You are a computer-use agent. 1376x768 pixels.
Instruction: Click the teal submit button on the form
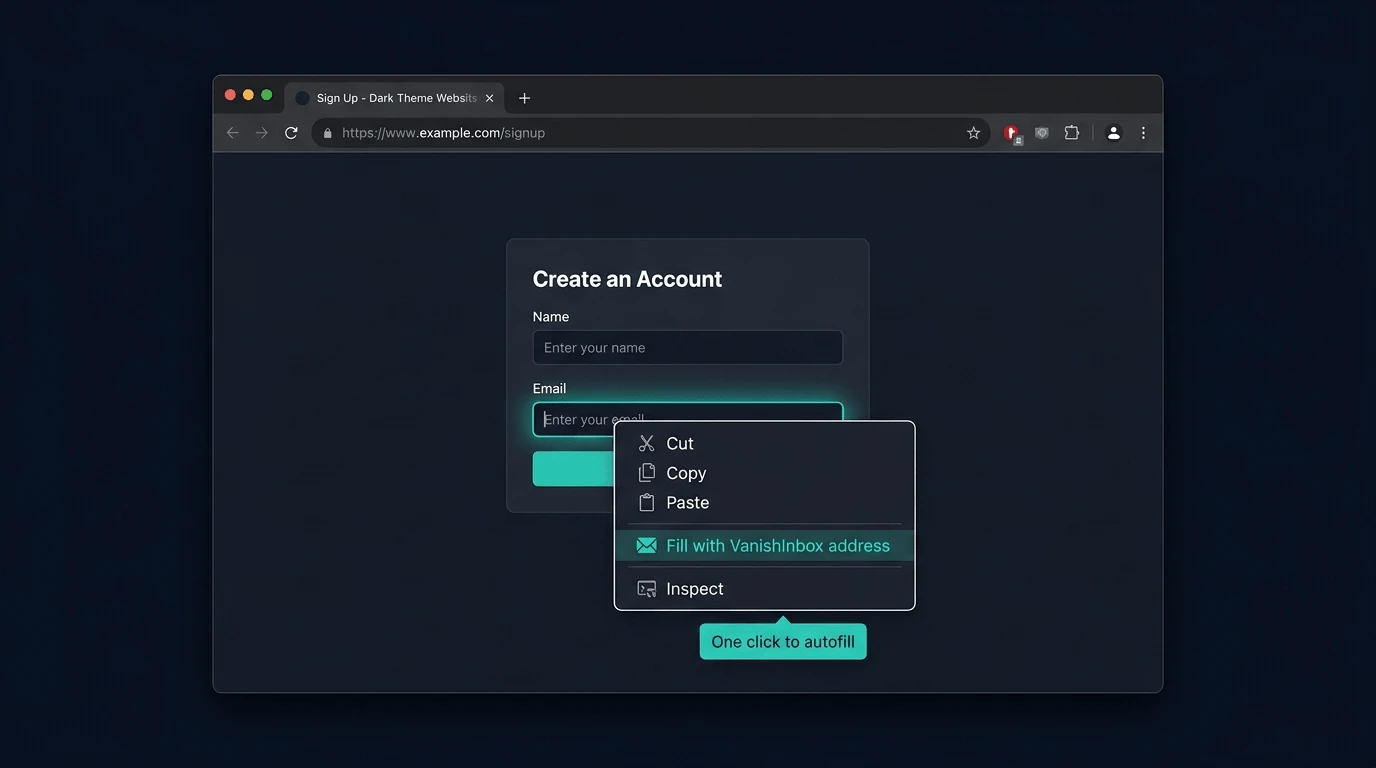coord(573,469)
